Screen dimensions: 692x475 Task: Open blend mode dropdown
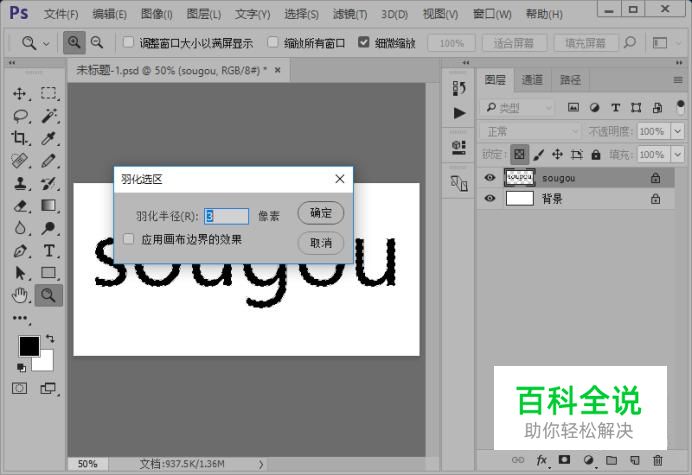[x=530, y=131]
